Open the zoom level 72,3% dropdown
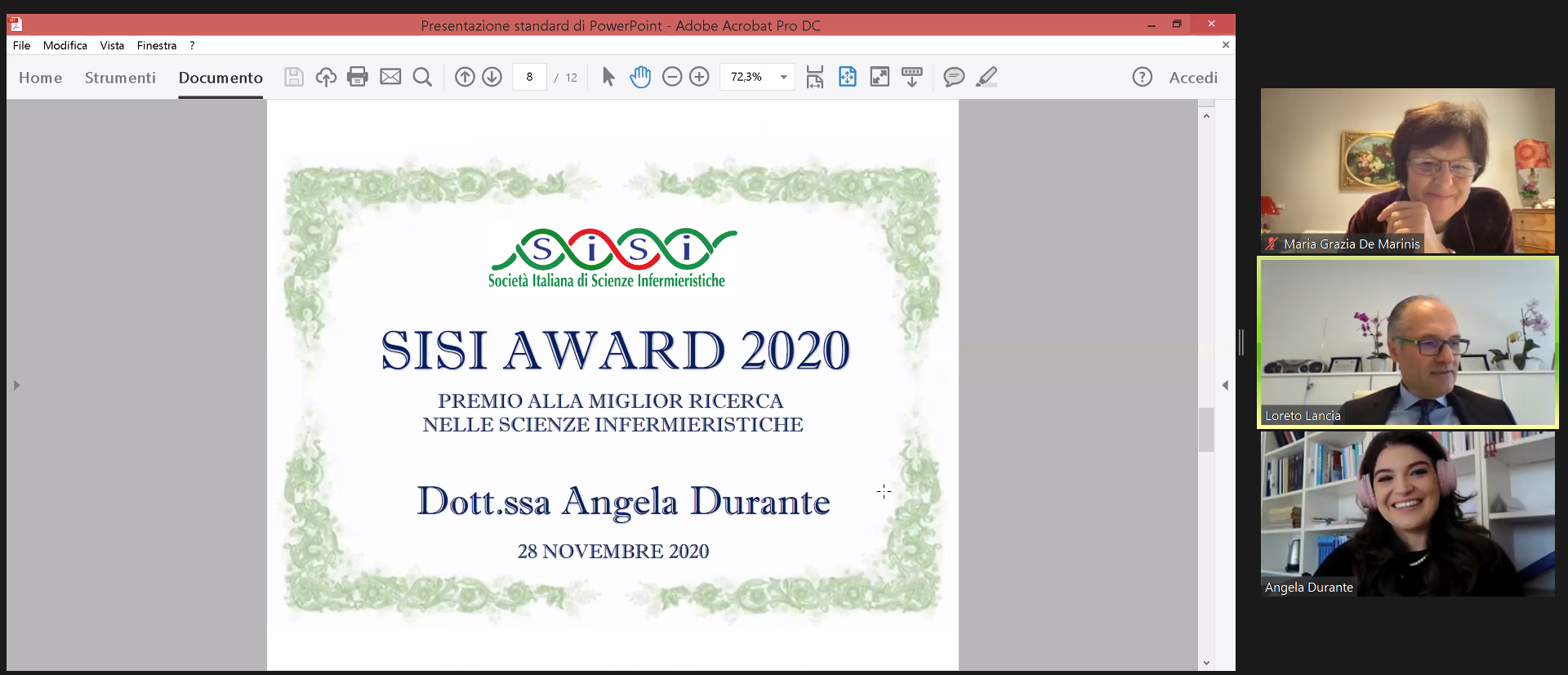Viewport: 1568px width, 675px height. coord(783,77)
